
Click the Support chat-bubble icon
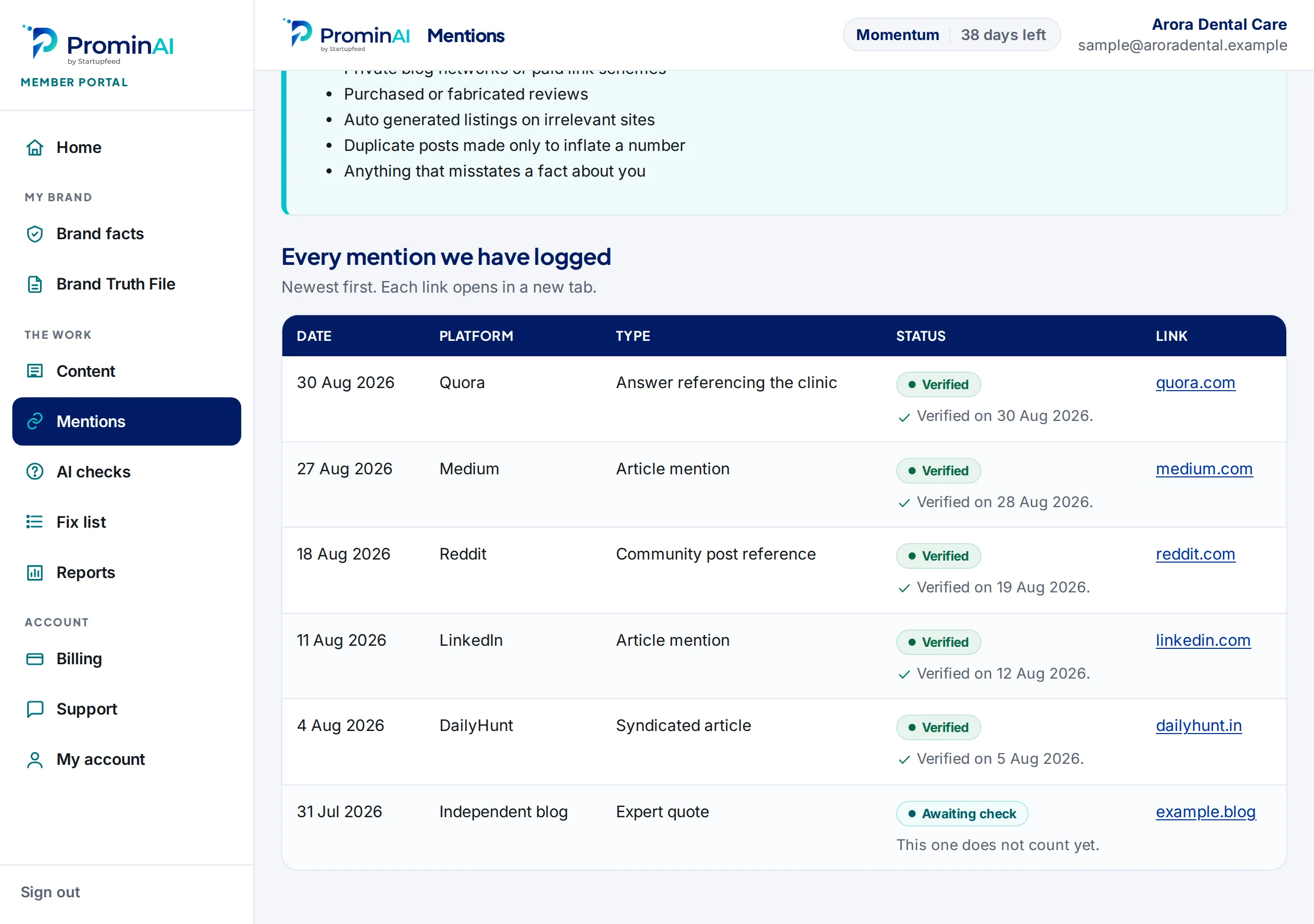pyautogui.click(x=35, y=709)
